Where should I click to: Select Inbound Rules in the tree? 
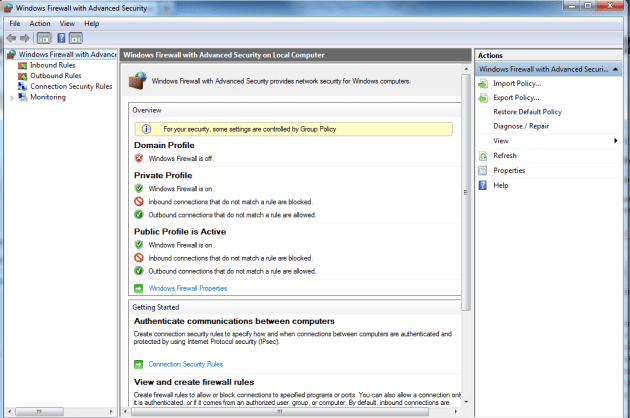53,65
